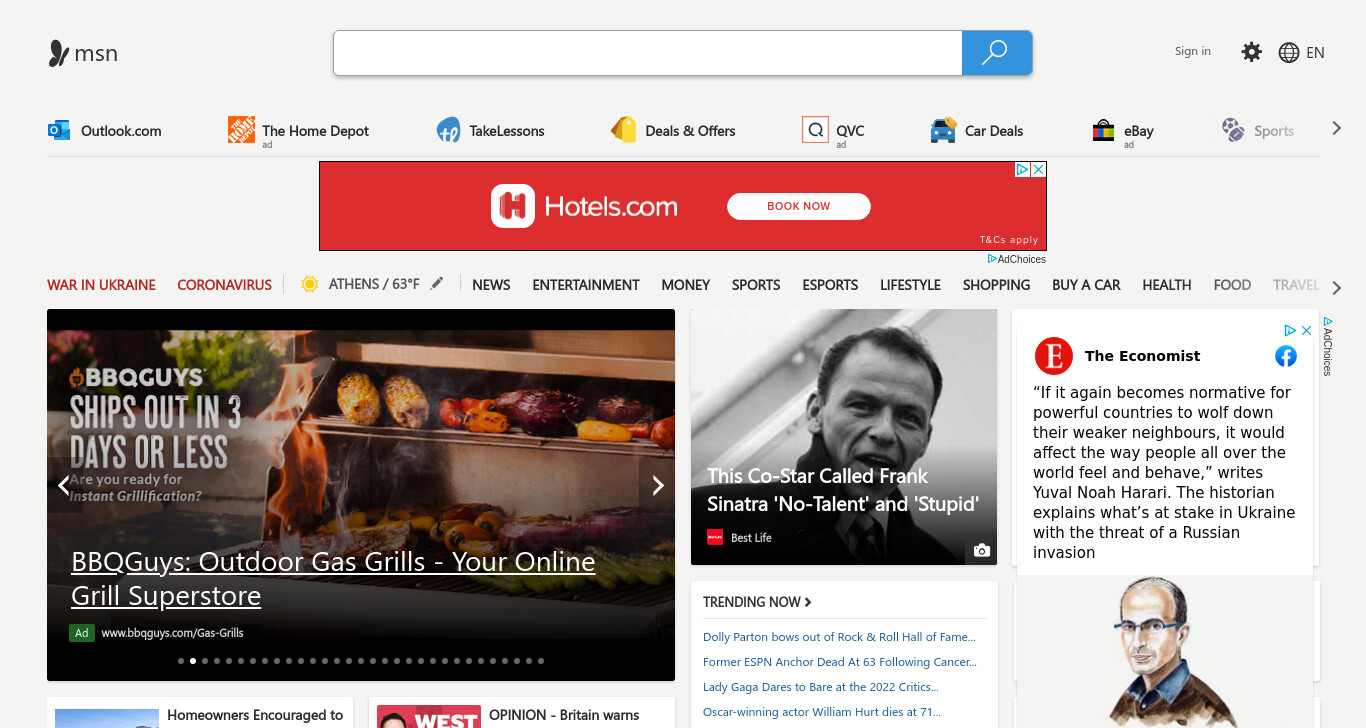
Task: Edit location with pencil icon
Action: pos(436,284)
